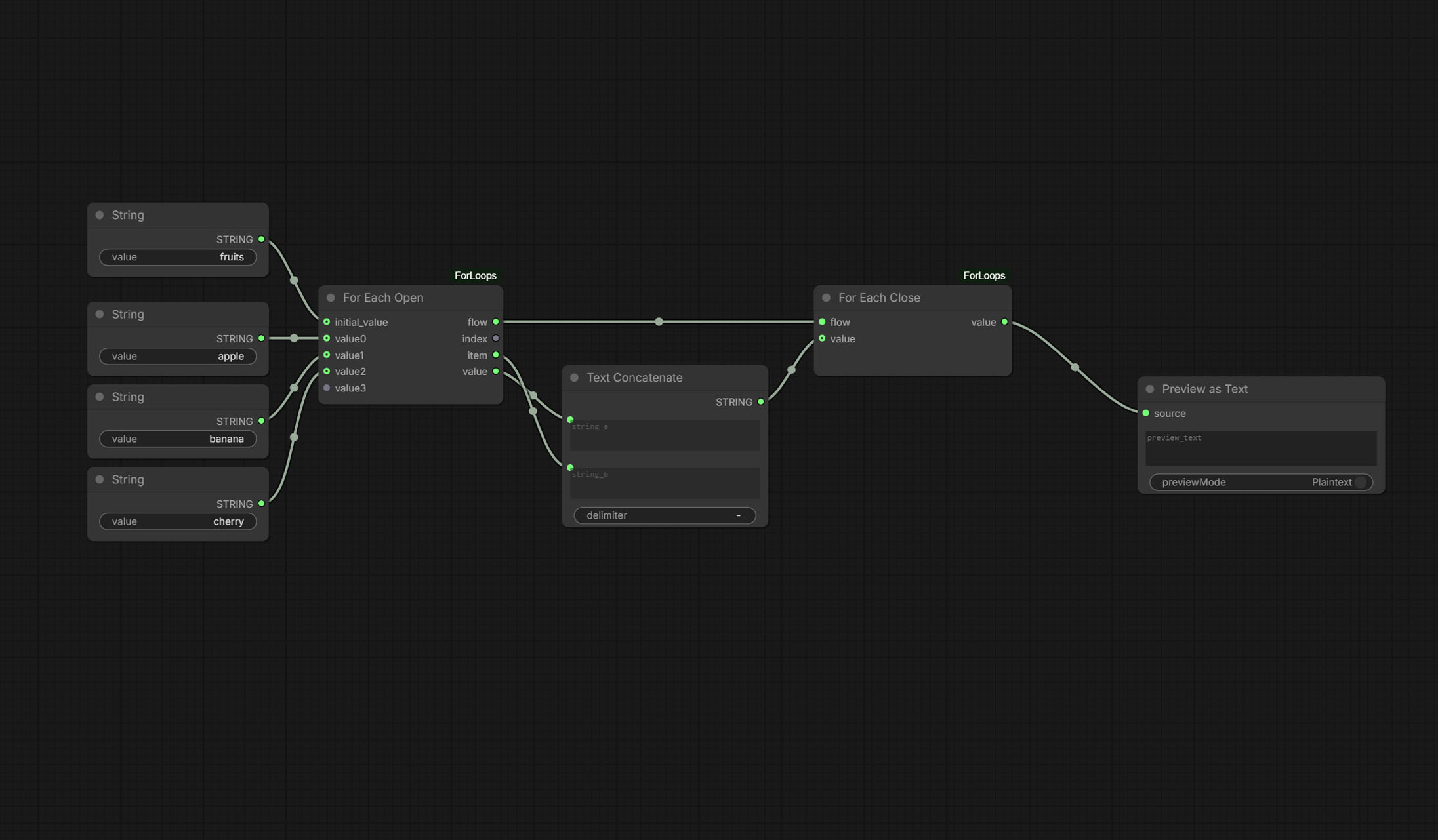Click For Each Close flow input port
Image resolution: width=1438 pixels, height=840 pixels.
[x=822, y=322]
